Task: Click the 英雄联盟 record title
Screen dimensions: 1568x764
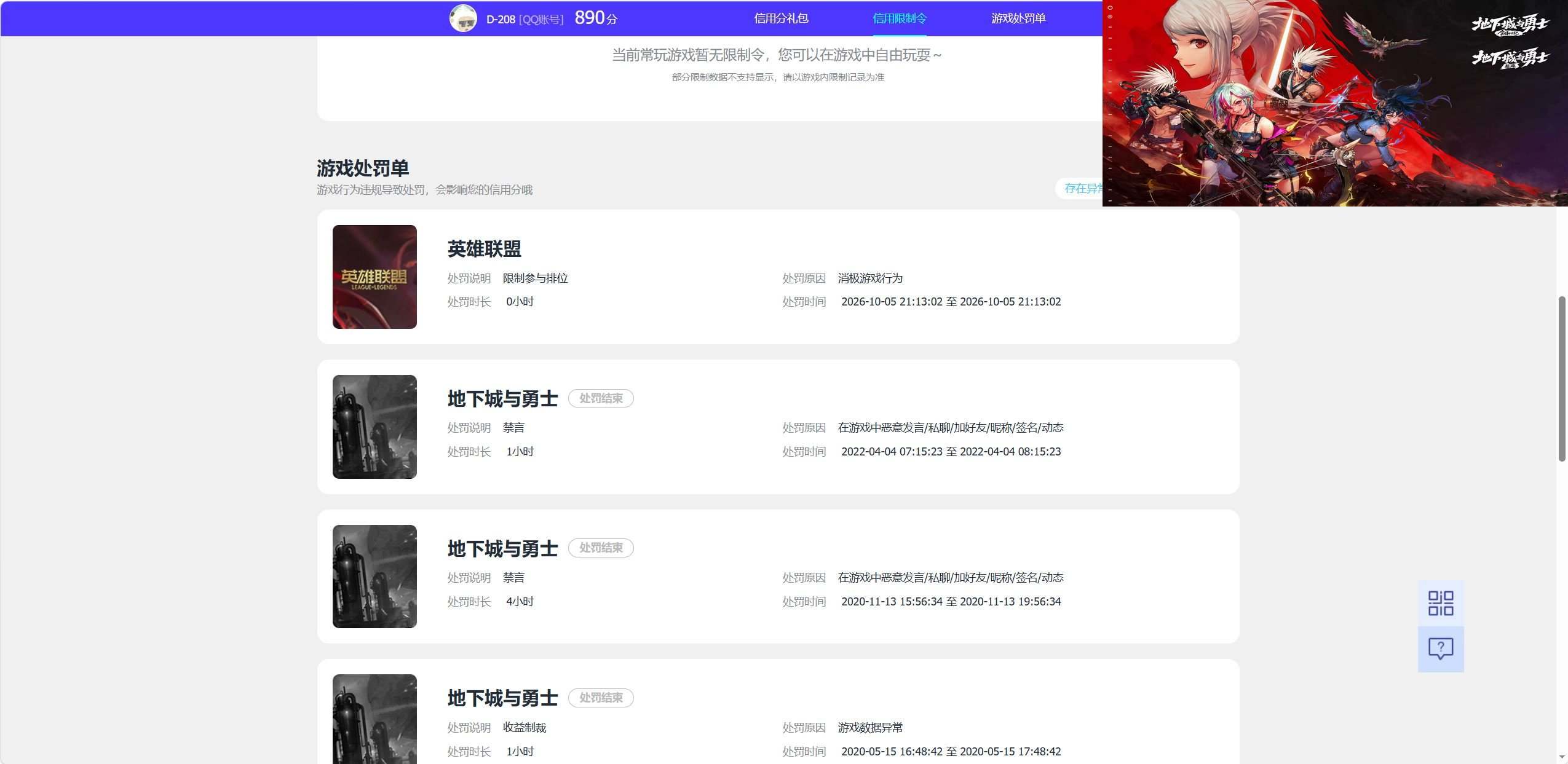Action: (485, 249)
